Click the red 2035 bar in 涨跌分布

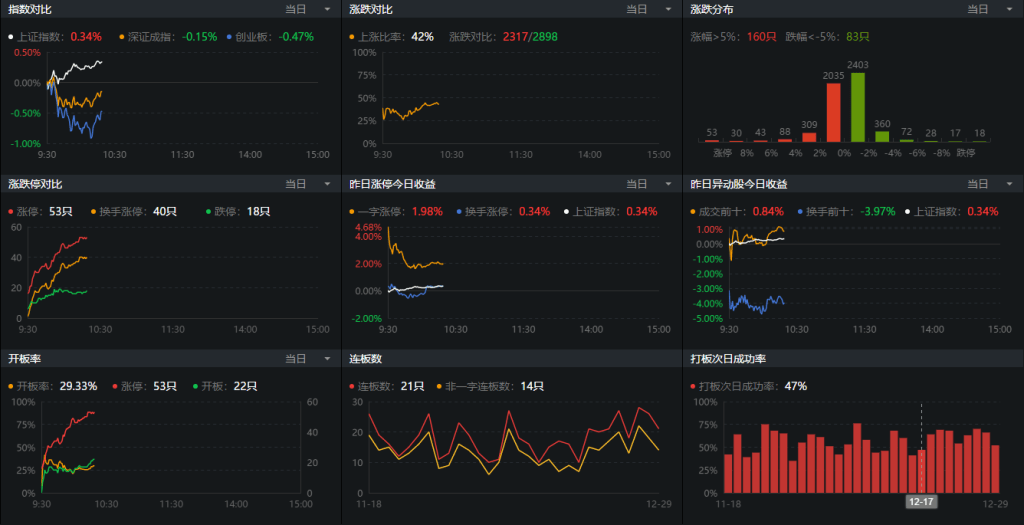tap(833, 111)
